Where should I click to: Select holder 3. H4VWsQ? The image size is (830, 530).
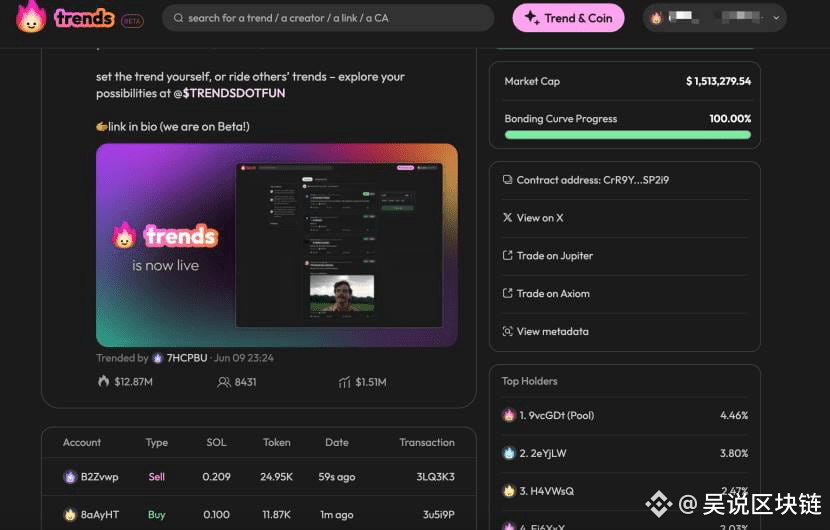coord(547,491)
